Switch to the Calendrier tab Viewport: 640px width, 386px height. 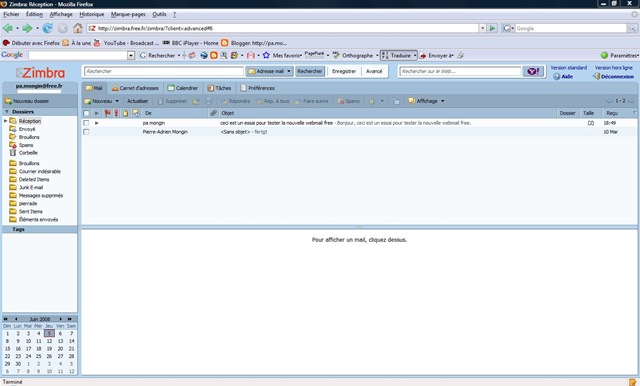point(182,88)
